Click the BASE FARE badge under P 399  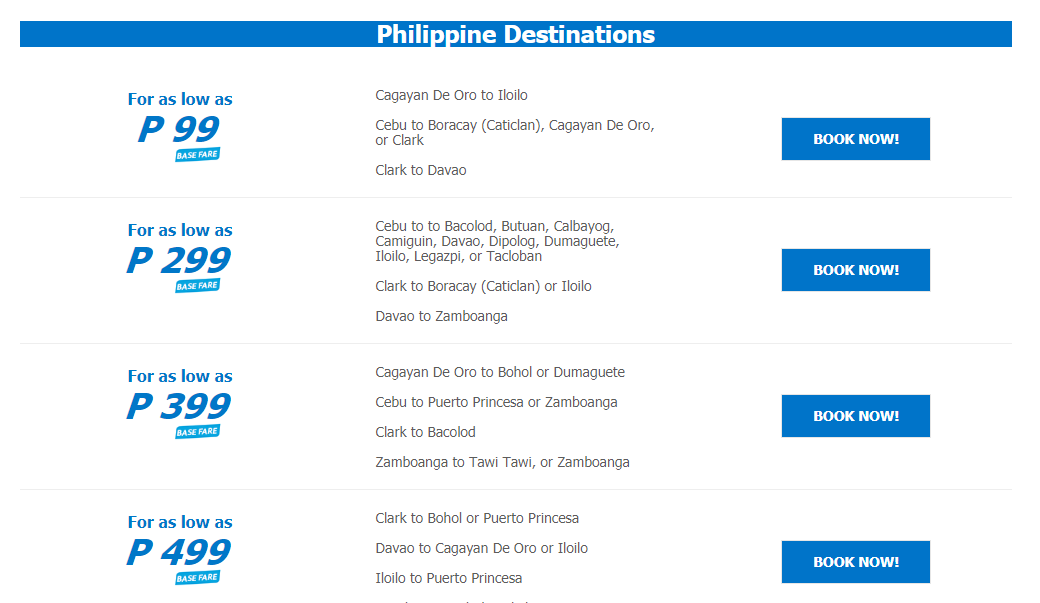click(x=198, y=432)
